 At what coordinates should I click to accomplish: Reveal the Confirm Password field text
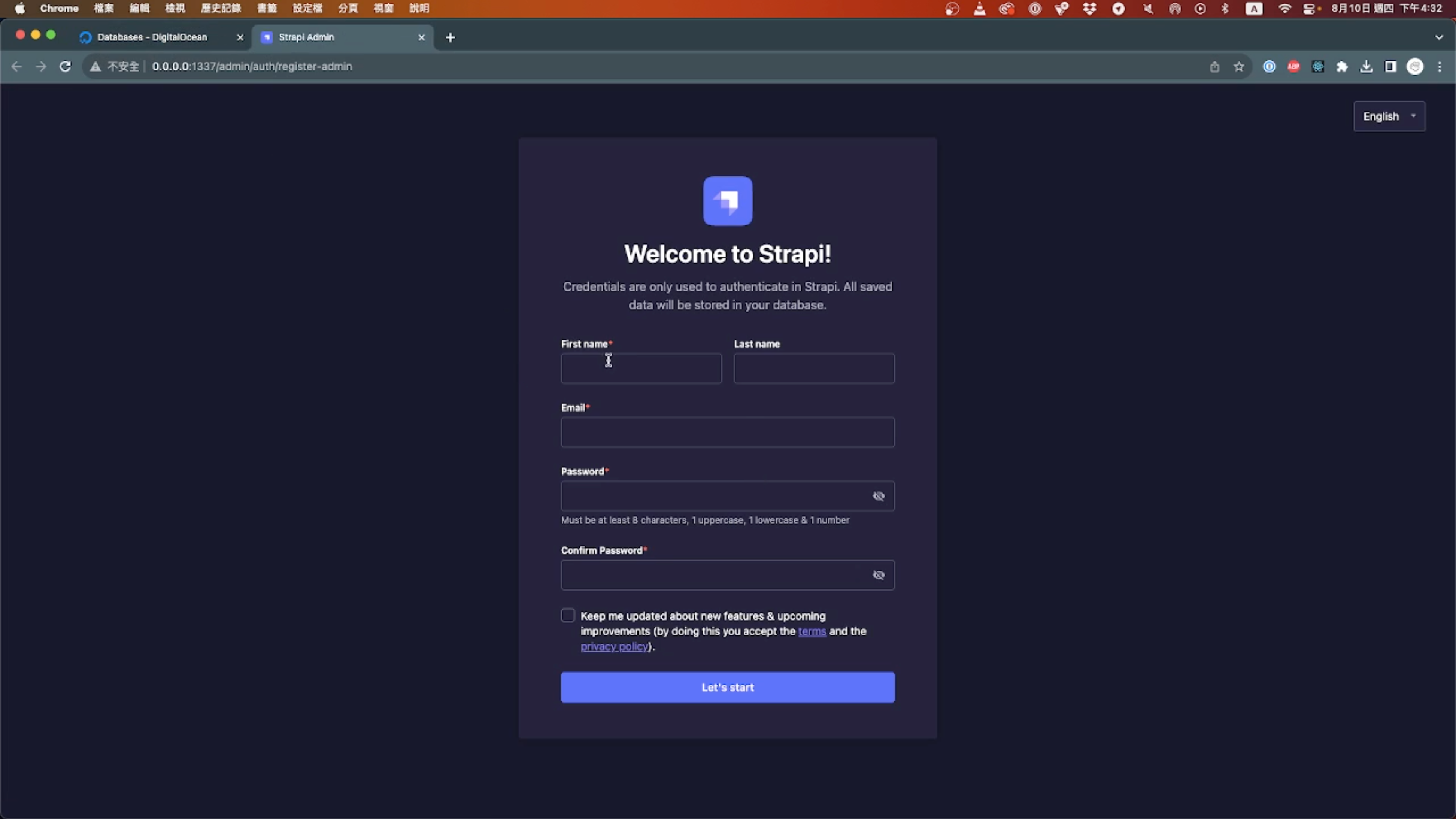point(879,575)
